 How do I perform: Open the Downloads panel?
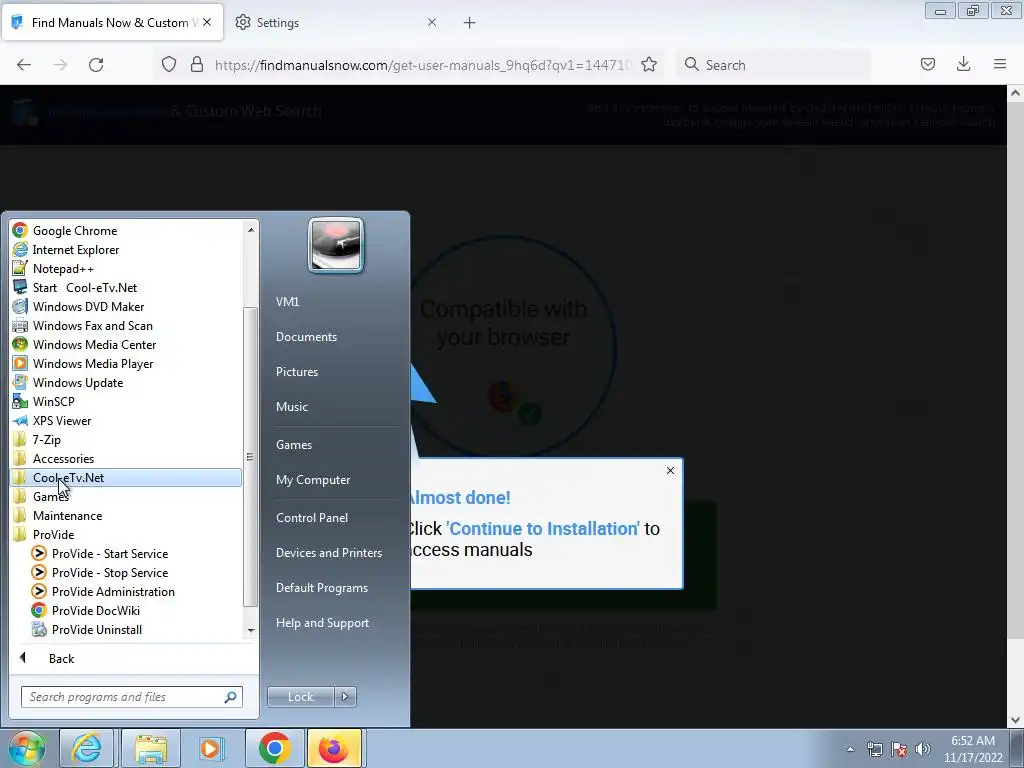[x=963, y=65]
